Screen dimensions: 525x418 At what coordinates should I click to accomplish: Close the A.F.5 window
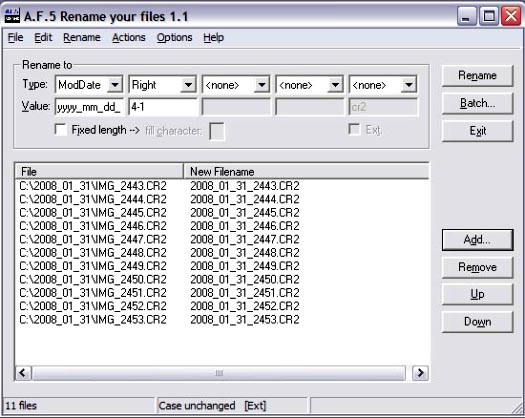[x=511, y=16]
